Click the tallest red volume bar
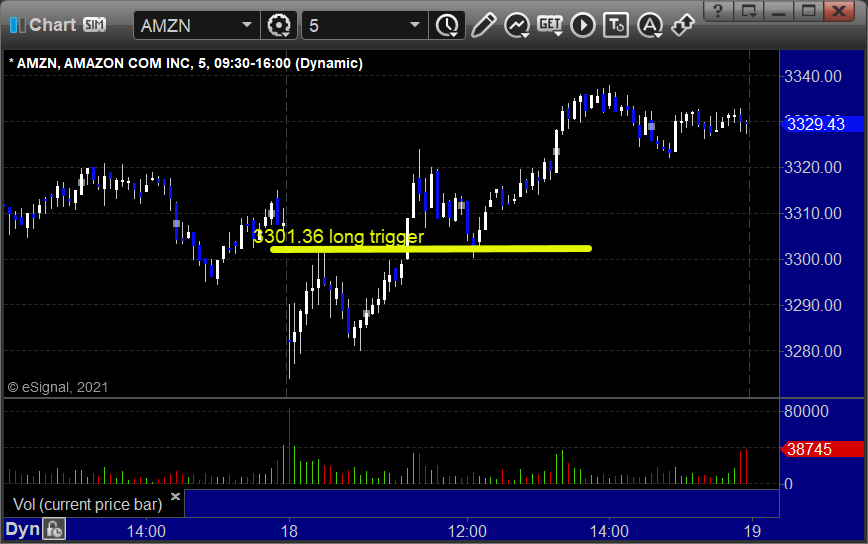The image size is (868, 544). [x=289, y=446]
